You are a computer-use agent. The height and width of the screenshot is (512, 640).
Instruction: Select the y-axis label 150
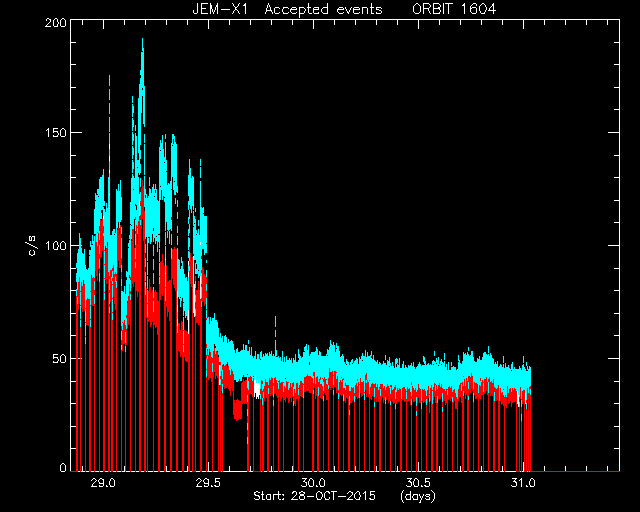(x=56, y=133)
